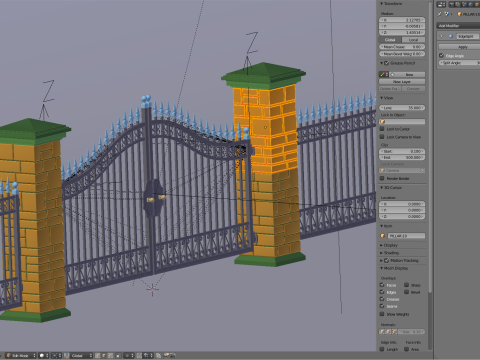Viewport: 480px width, 360px height.
Task: Collapse the EdgeSplit modifier panel arrow
Action: click(x=442, y=36)
